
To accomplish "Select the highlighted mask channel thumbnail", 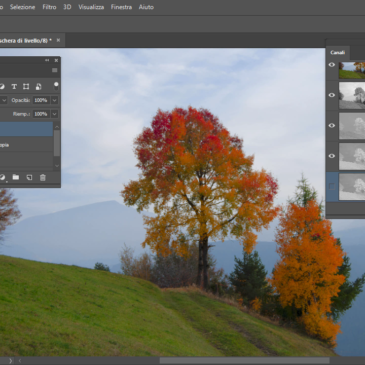I will tap(352, 187).
